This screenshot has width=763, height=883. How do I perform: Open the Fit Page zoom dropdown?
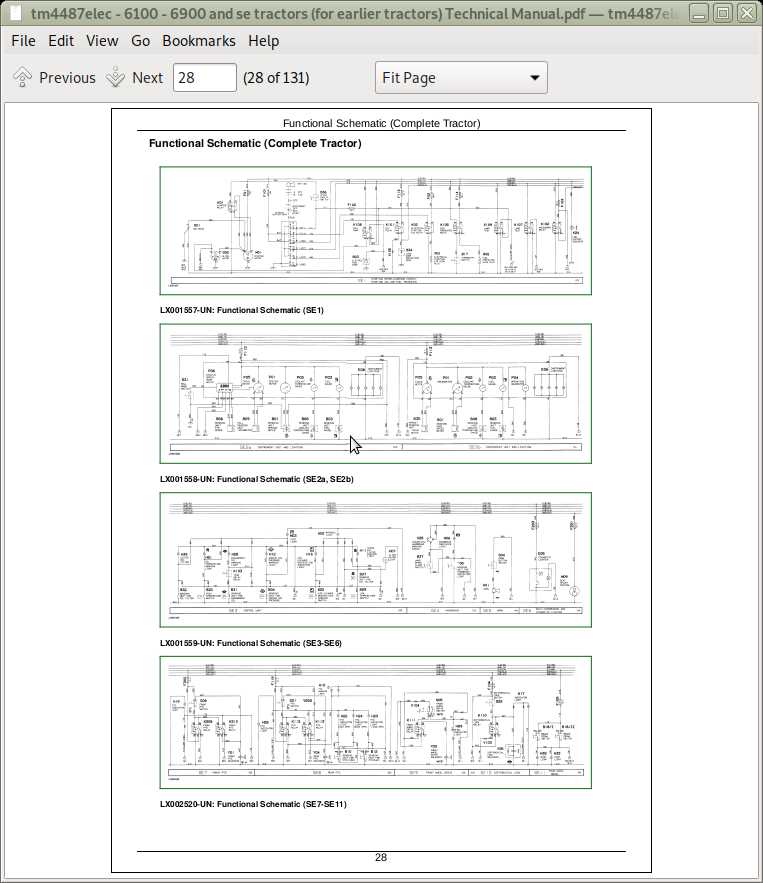(461, 77)
